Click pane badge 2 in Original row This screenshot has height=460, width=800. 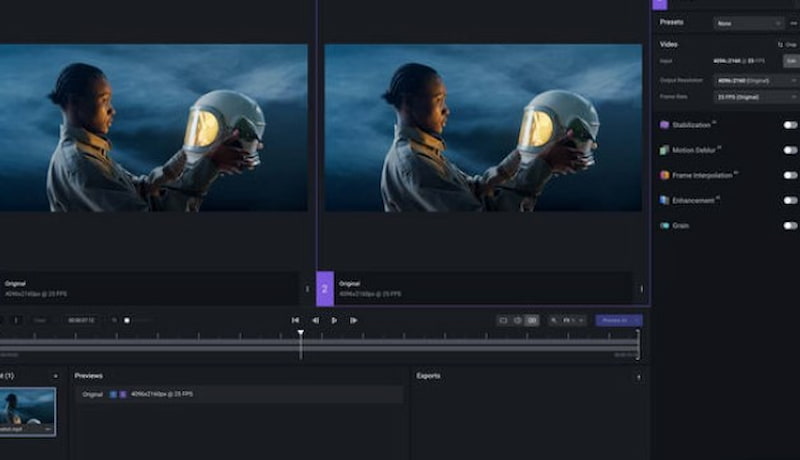[x=122, y=394]
